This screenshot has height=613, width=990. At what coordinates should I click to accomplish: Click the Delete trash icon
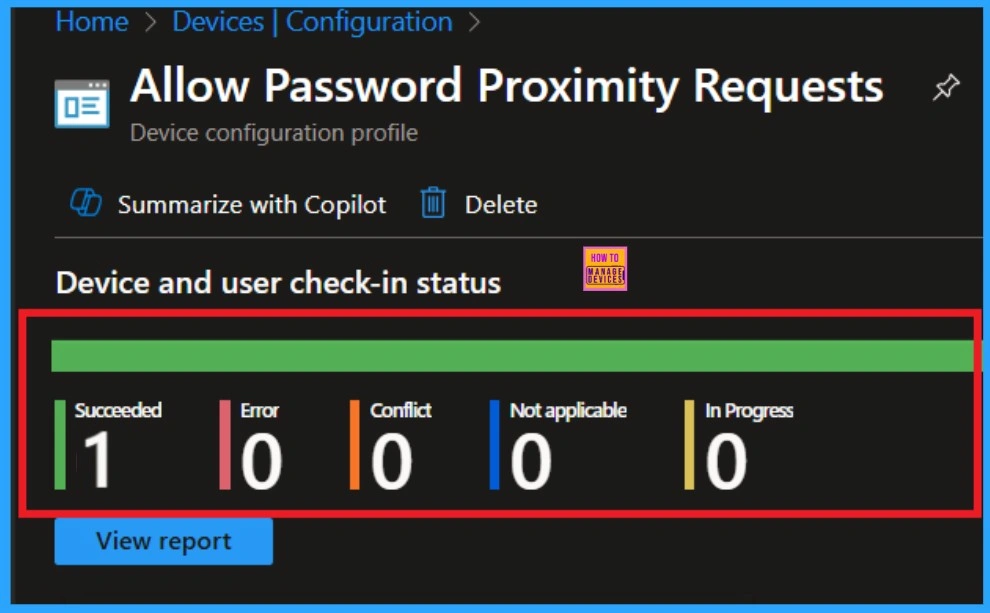coord(432,203)
